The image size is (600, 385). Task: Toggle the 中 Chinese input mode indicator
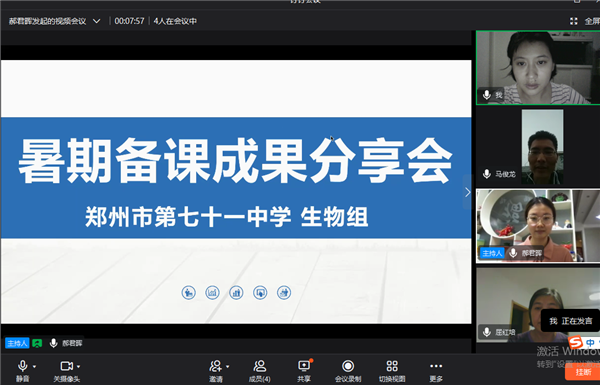[x=590, y=343]
